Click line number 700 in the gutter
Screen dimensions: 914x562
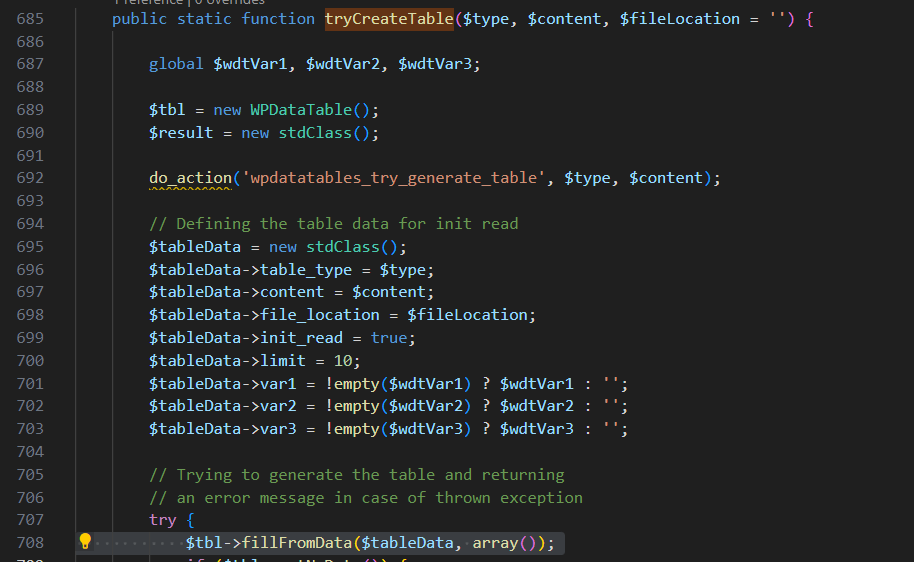click(x=30, y=361)
